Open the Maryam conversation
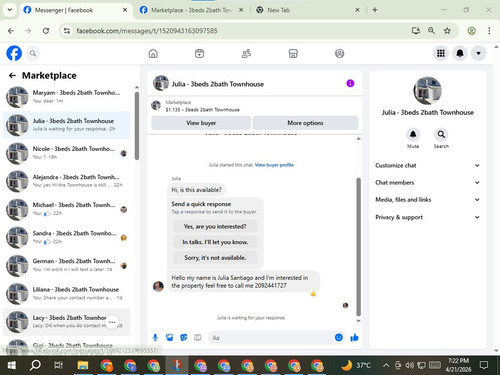Viewport: 500px width, 375px height. click(x=67, y=97)
